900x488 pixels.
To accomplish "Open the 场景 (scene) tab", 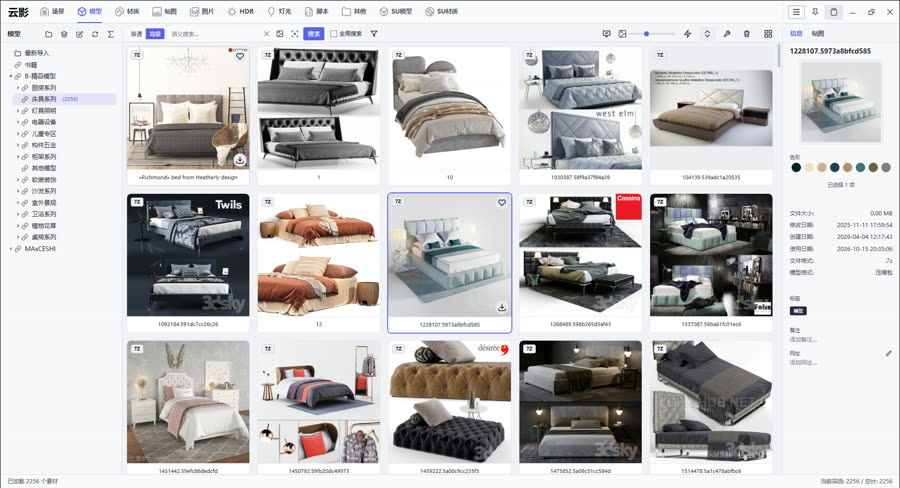I will [52, 11].
